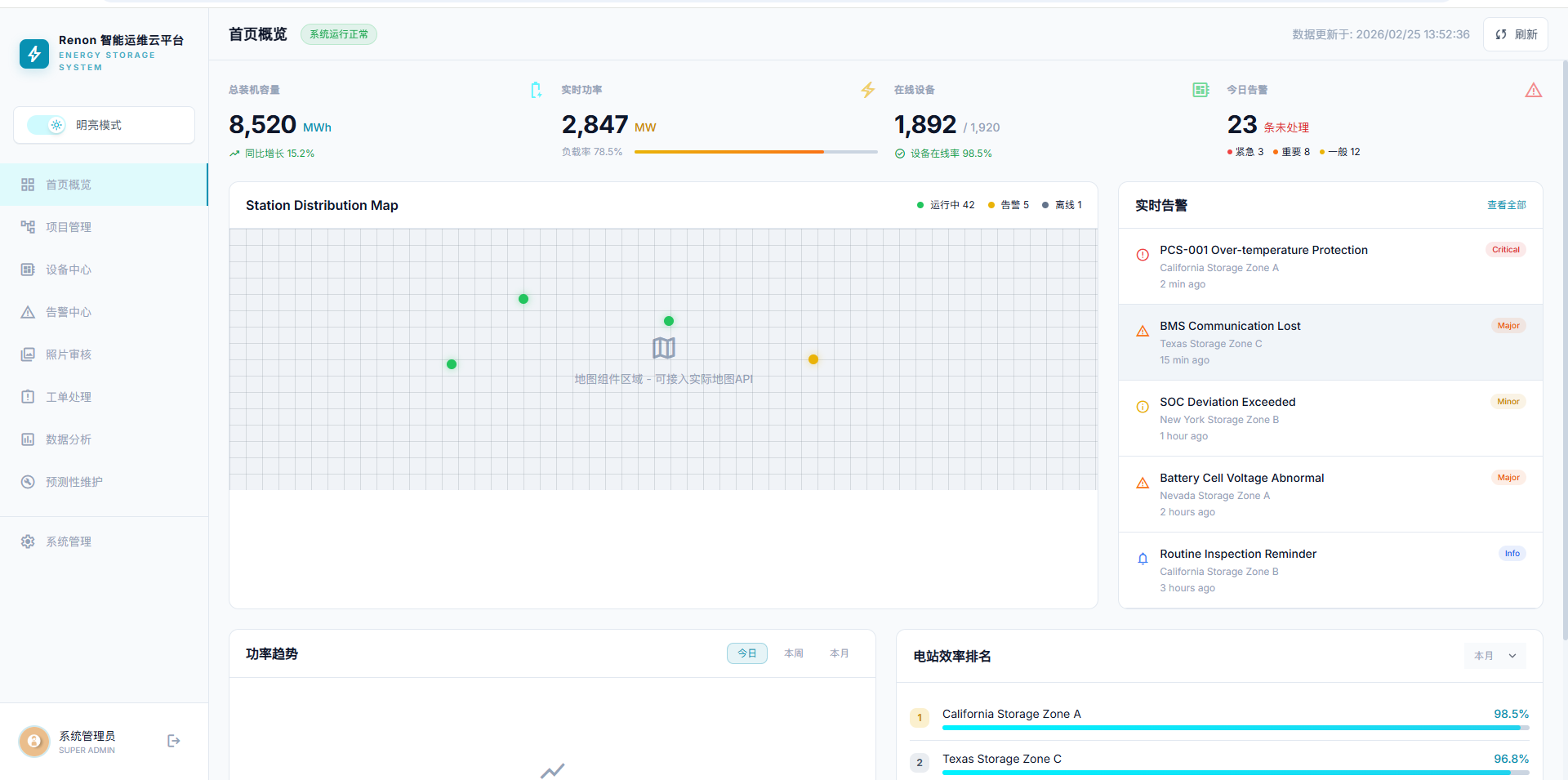Open 设备中心 in the sidebar
The width and height of the screenshot is (1568, 780).
pyautogui.click(x=69, y=270)
